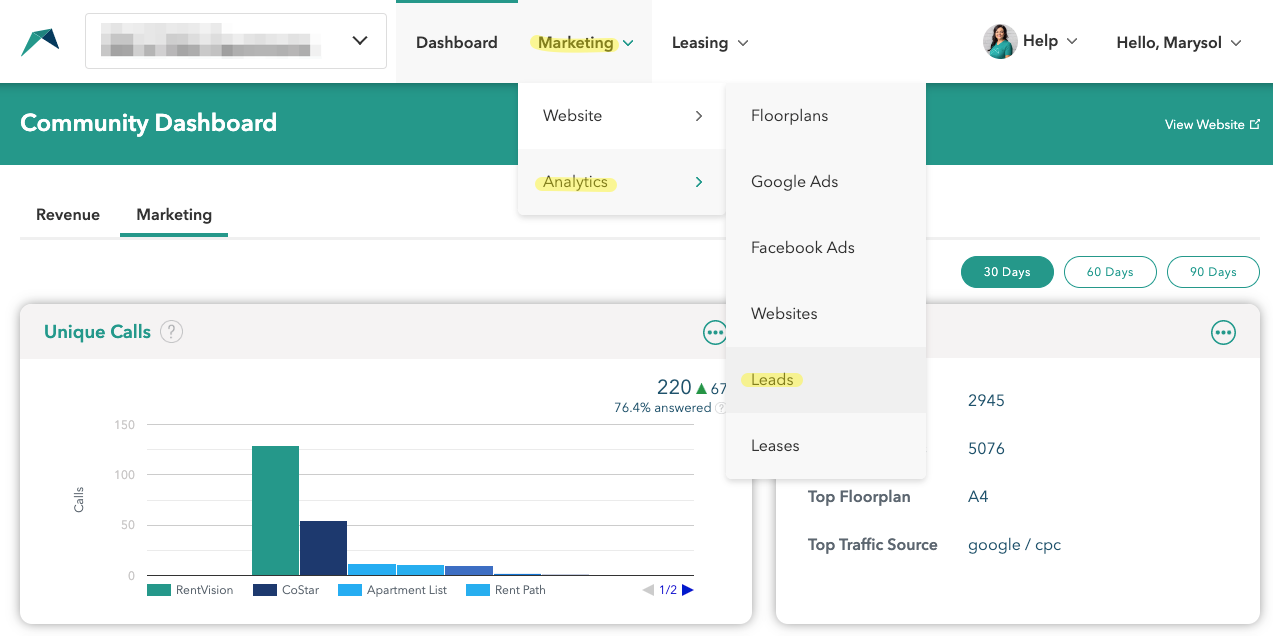Expand the community selector dropdown

pyautogui.click(x=236, y=41)
